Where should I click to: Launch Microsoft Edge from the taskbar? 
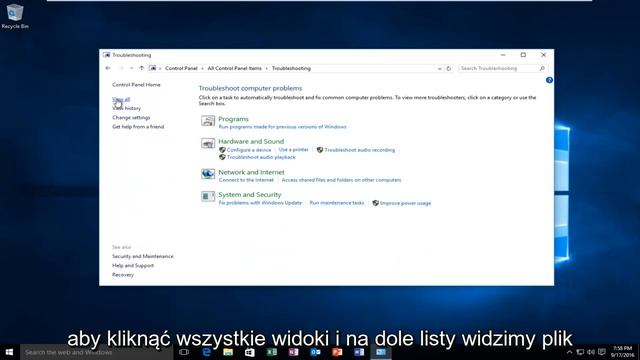coord(206,352)
